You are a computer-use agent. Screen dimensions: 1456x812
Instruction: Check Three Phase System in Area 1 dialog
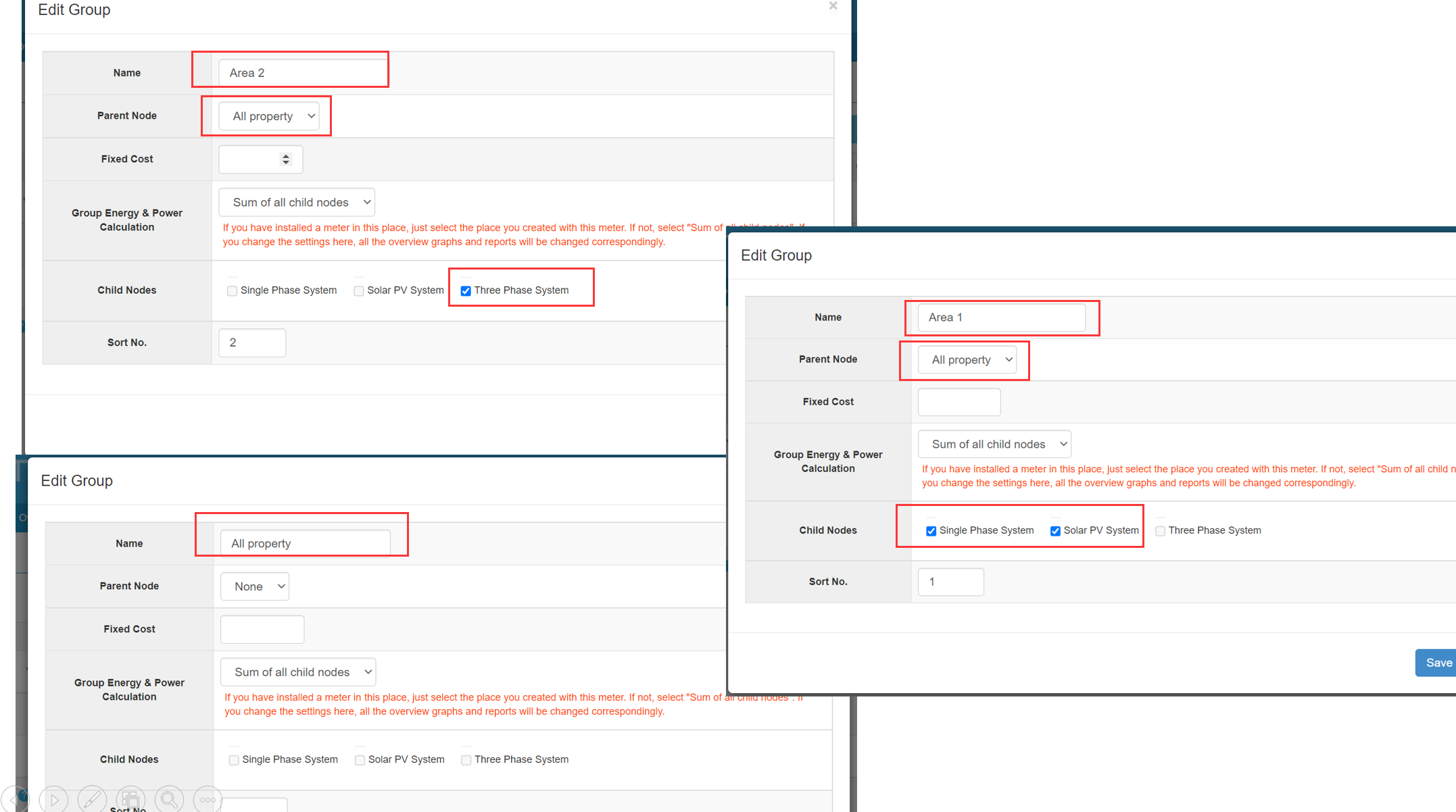[x=1160, y=531]
